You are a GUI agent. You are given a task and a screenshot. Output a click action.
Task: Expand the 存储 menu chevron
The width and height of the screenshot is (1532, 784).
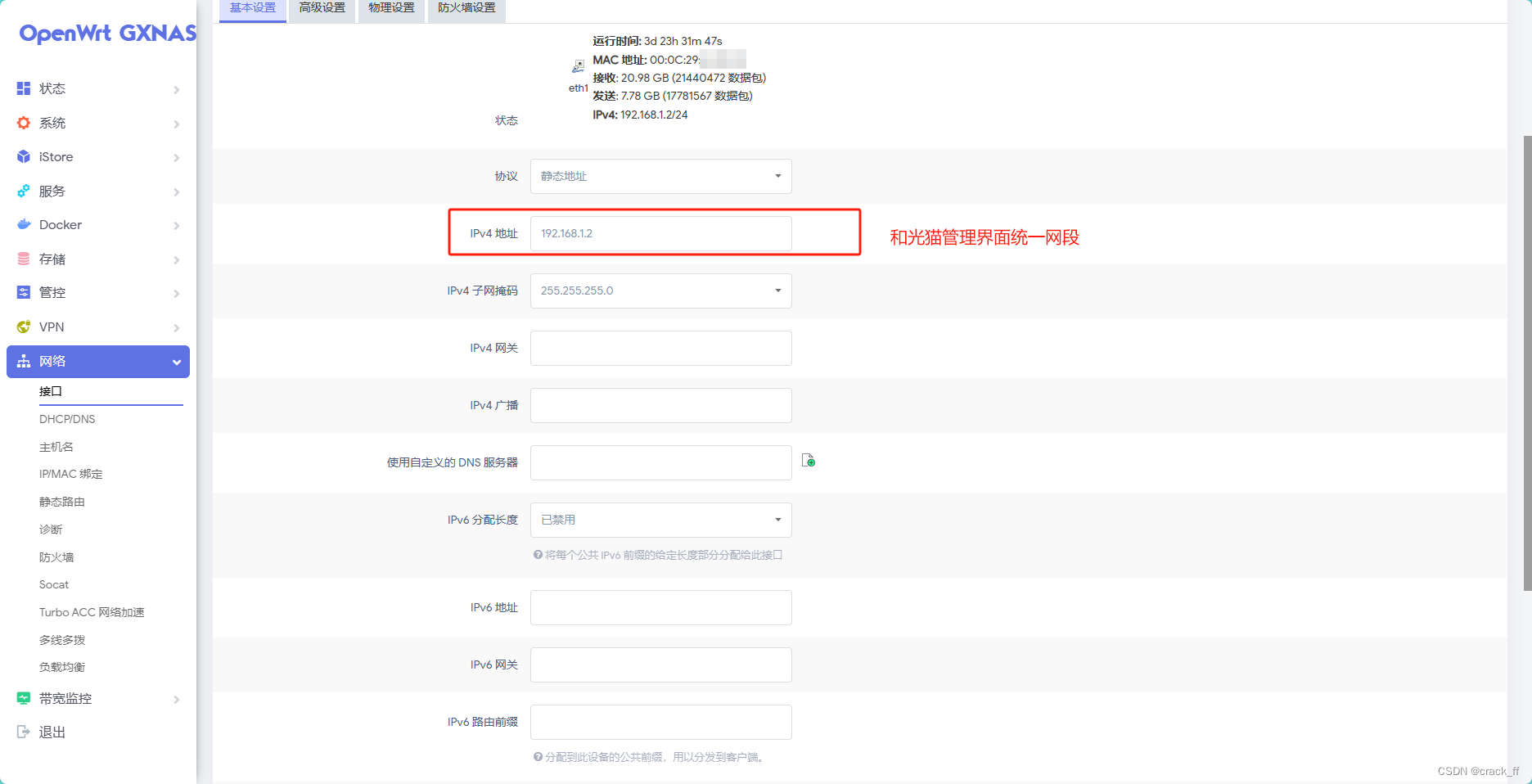click(177, 259)
